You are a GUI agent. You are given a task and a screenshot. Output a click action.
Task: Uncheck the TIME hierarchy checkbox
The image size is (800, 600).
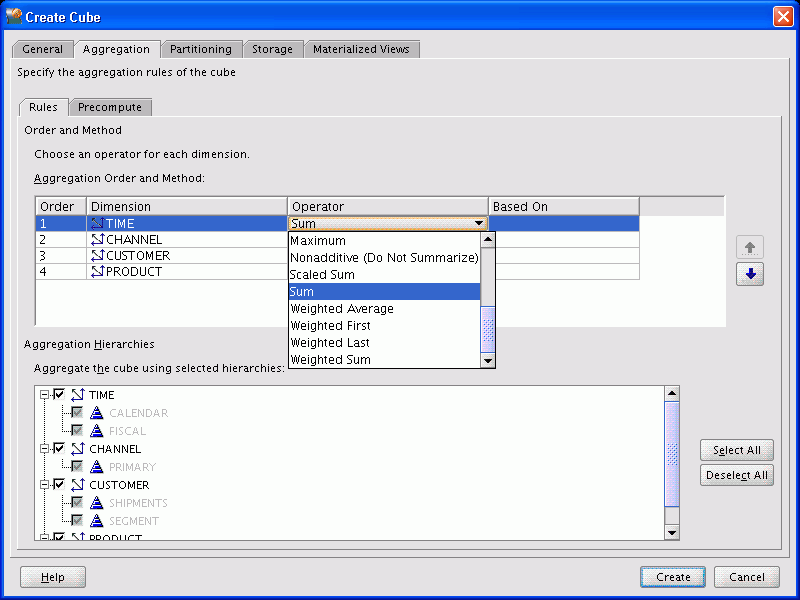[x=58, y=394]
